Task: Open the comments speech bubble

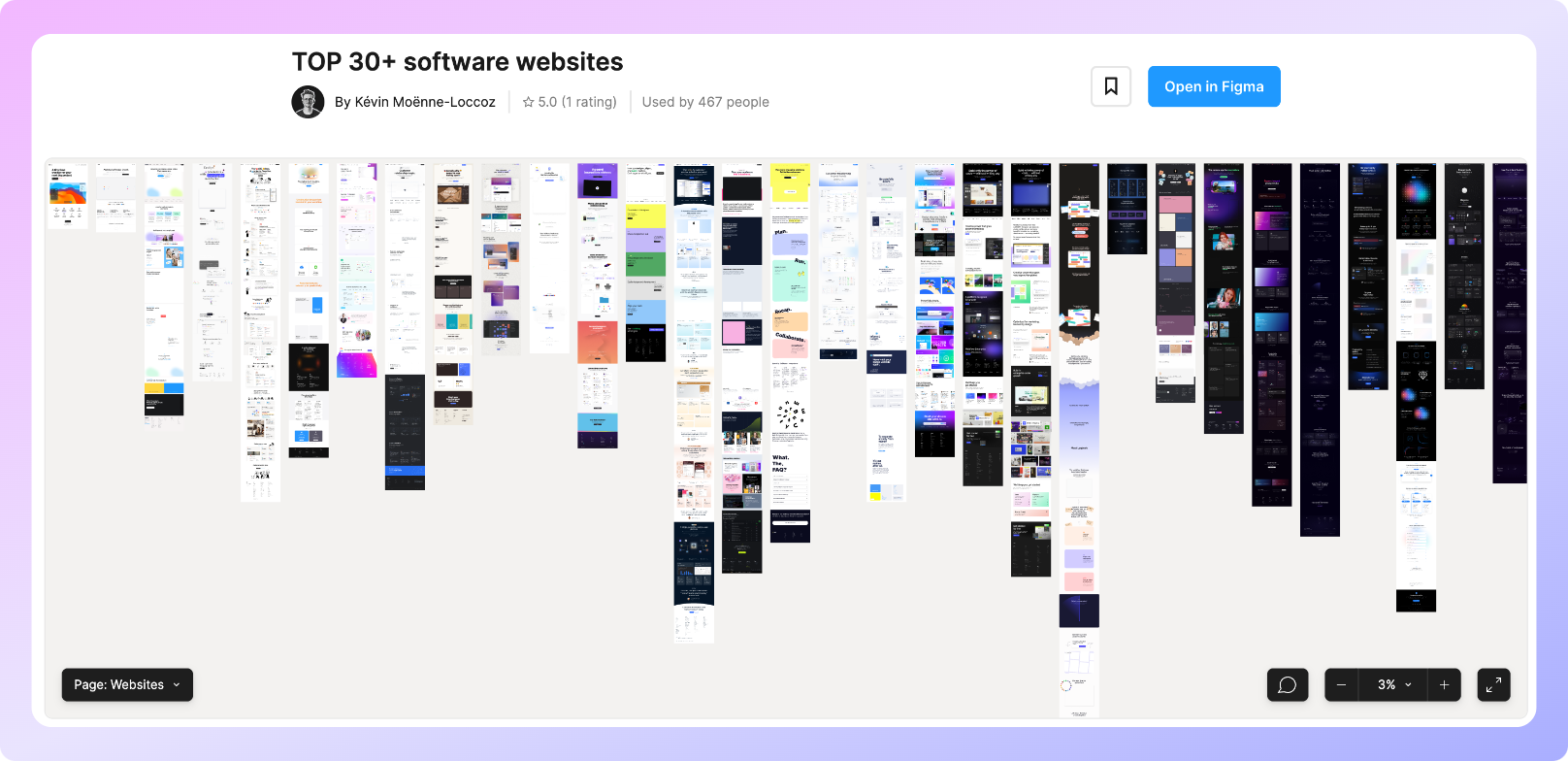Action: [1288, 684]
